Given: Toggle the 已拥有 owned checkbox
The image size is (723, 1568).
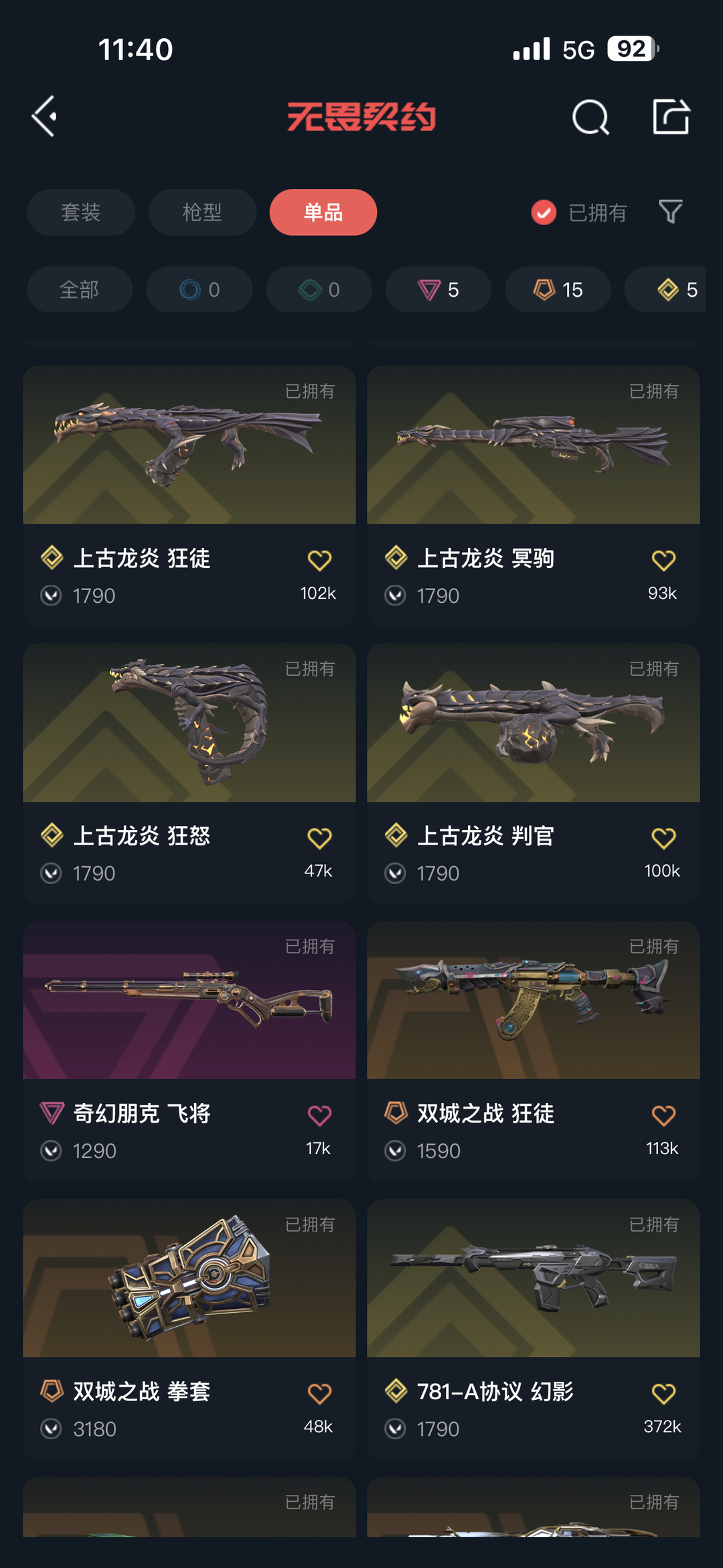Looking at the screenshot, I should (544, 212).
